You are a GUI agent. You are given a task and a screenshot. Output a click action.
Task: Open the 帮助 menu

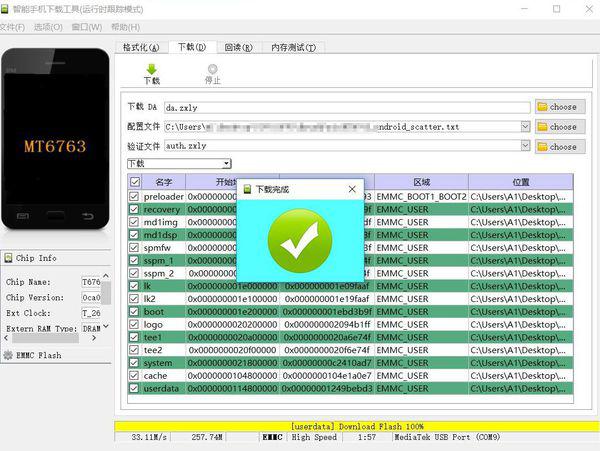tap(125, 27)
